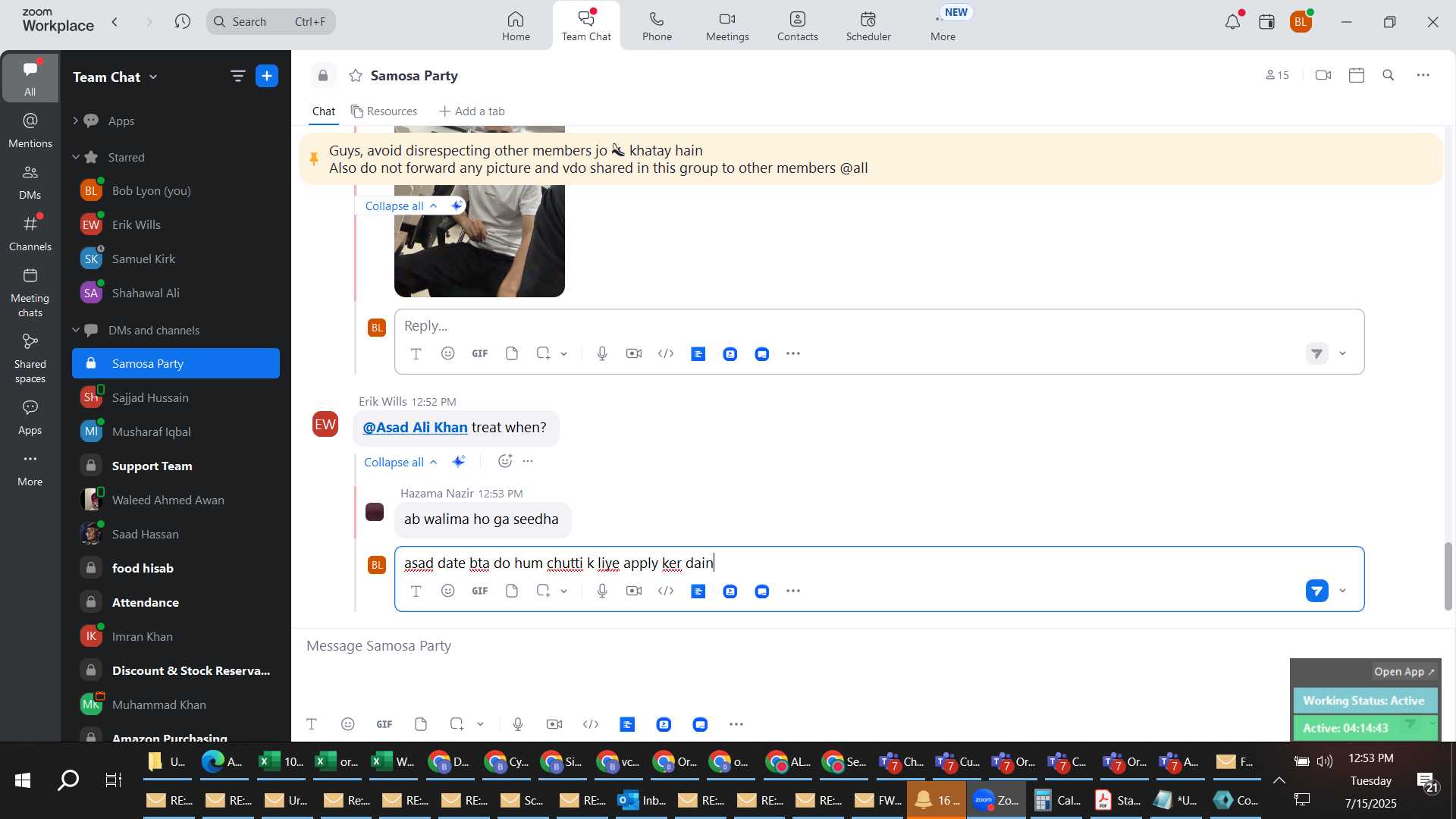Click the AI sparkle icon under Erik's message

(x=458, y=462)
